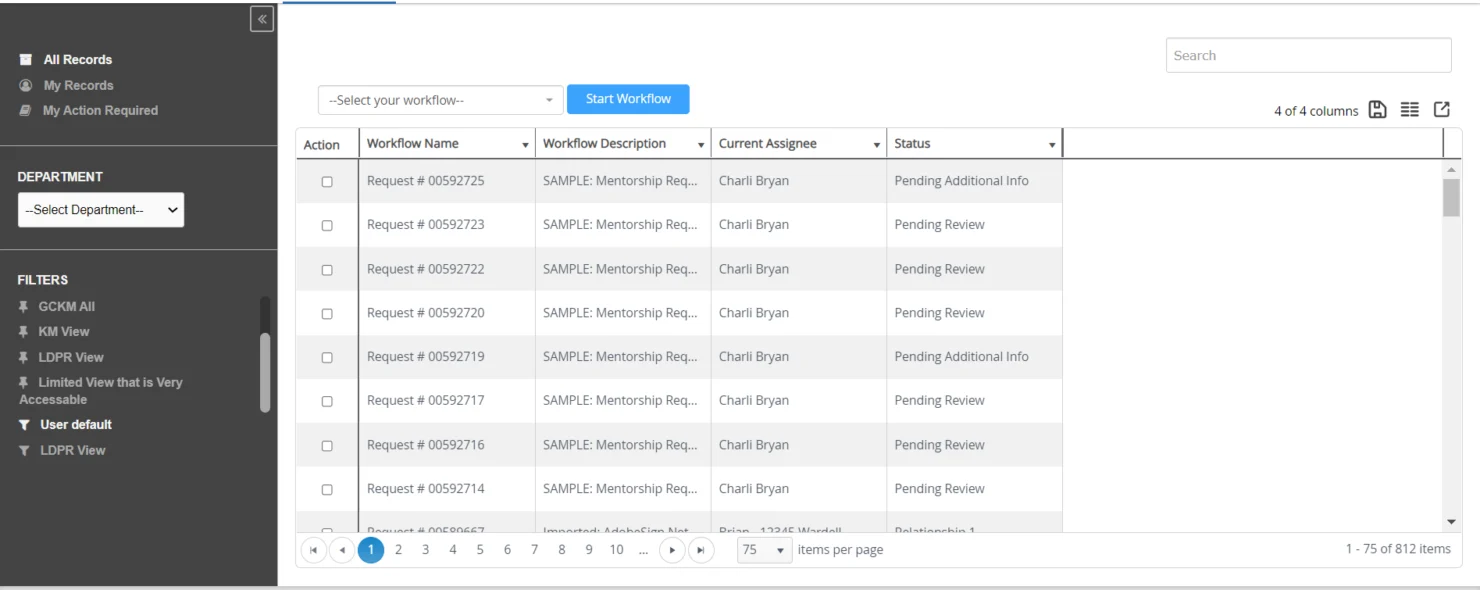
Task: Click the pin icon beside GCKM All
Action: (24, 306)
